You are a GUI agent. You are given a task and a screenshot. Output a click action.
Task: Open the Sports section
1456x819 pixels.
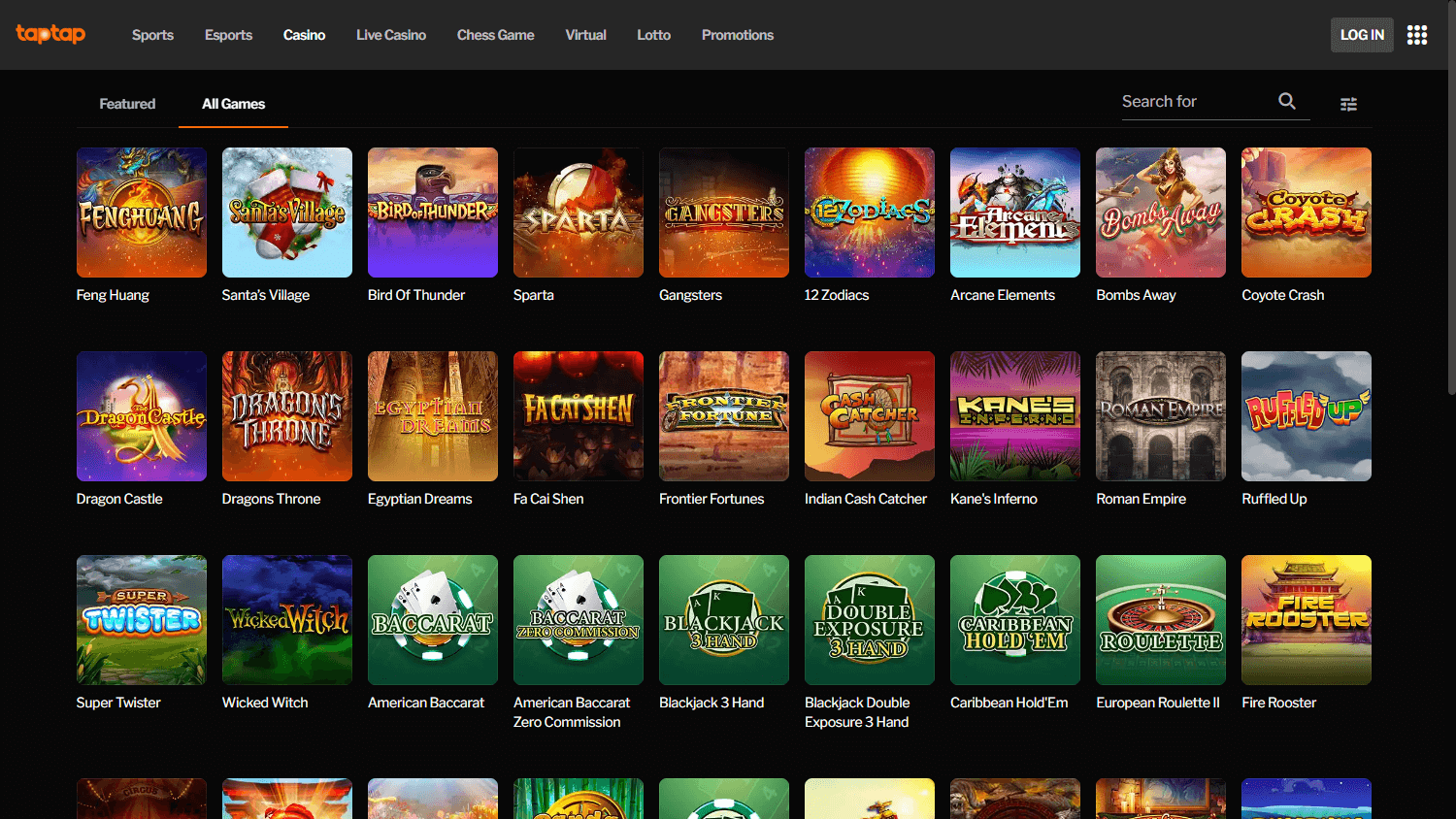(x=152, y=35)
